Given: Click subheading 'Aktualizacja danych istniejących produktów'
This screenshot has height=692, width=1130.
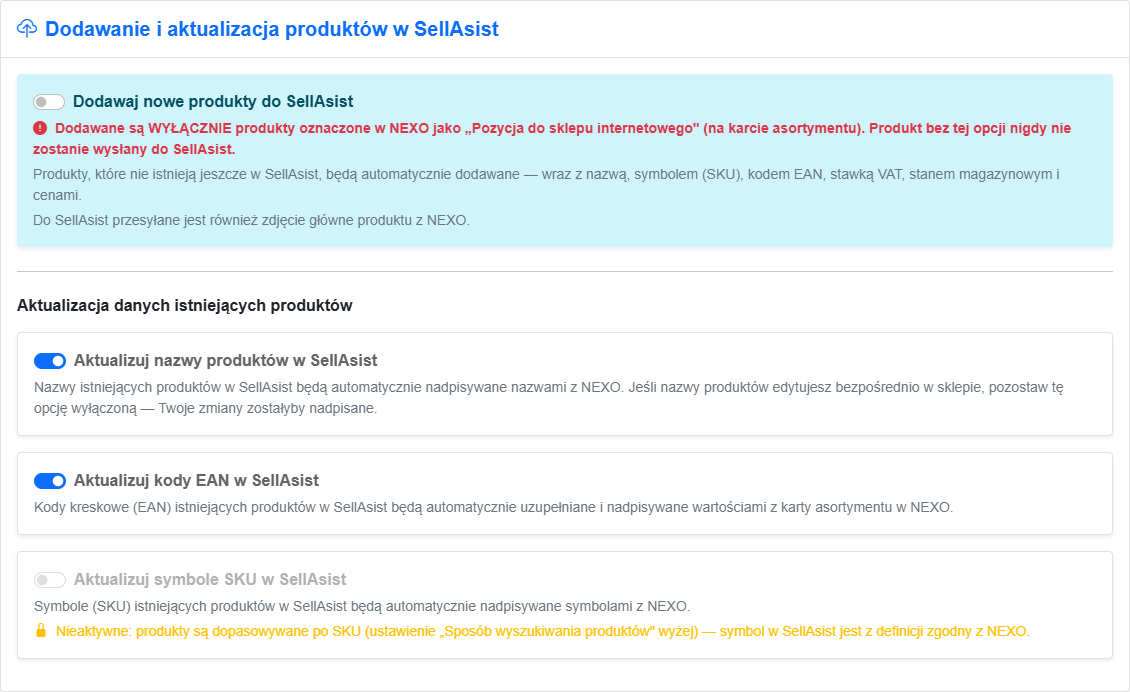Looking at the screenshot, I should click(x=184, y=306).
